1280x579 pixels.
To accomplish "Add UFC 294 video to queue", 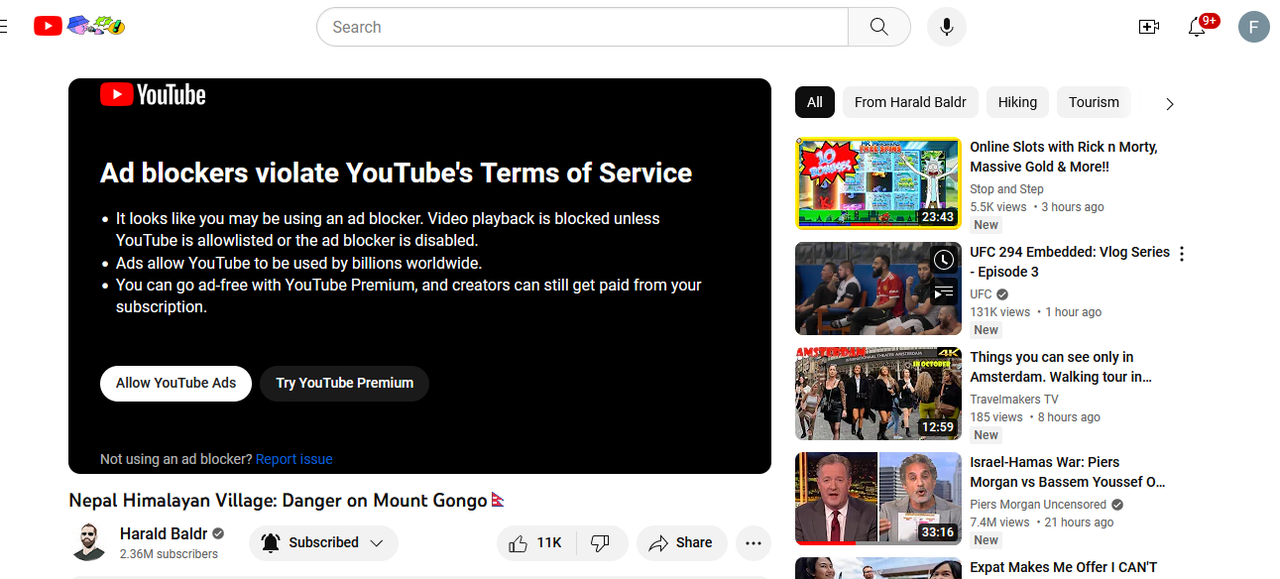I will point(943,293).
